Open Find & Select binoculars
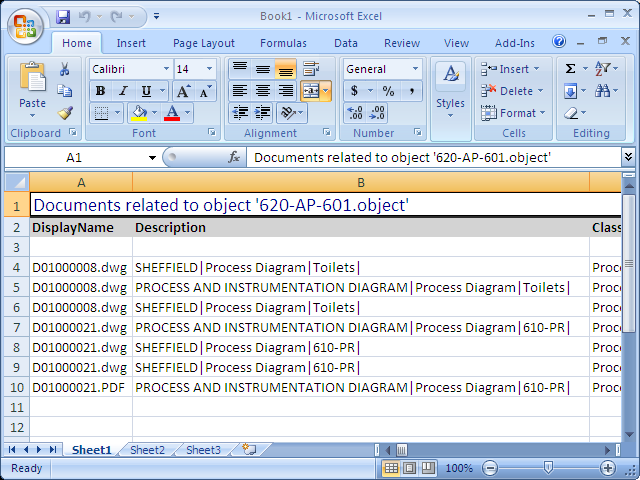The height and width of the screenshot is (480, 640). [602, 91]
